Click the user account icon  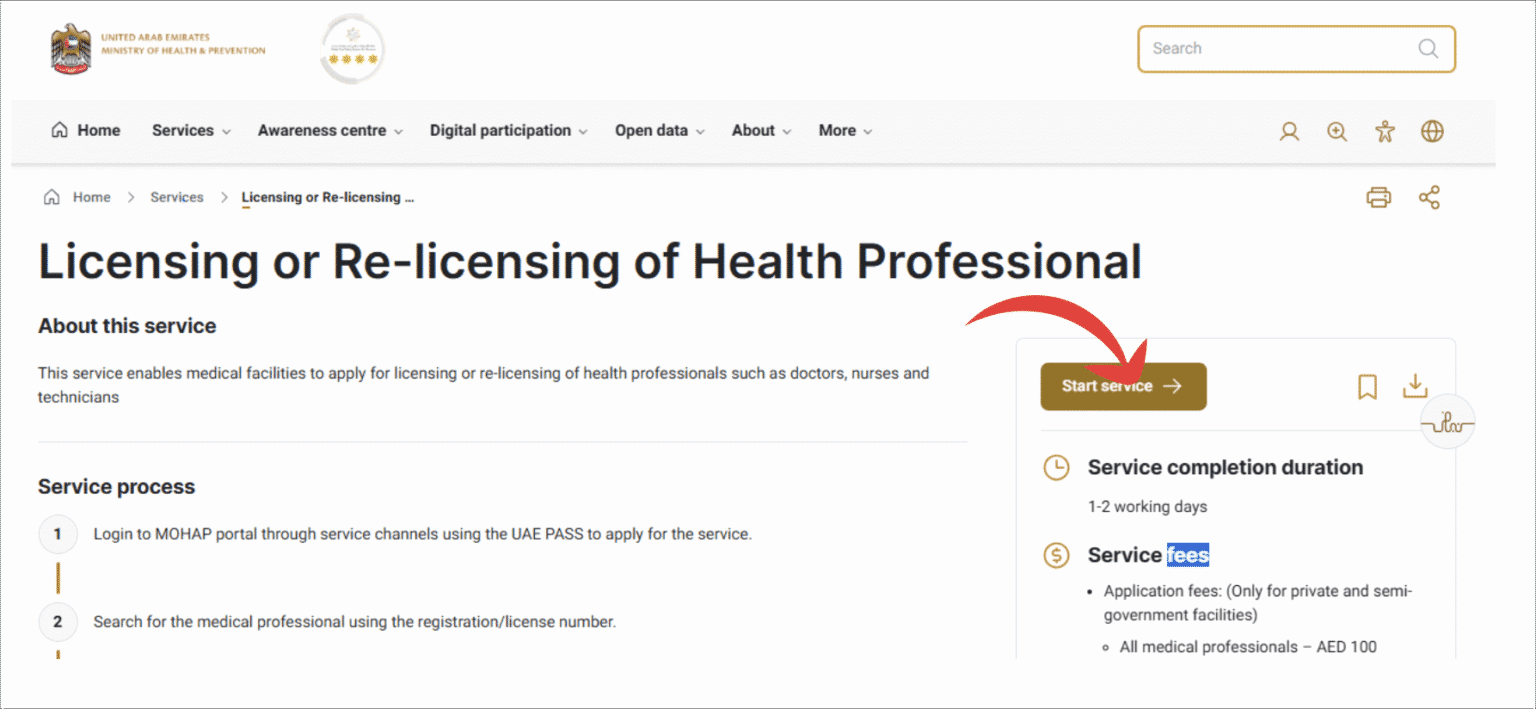(1289, 130)
